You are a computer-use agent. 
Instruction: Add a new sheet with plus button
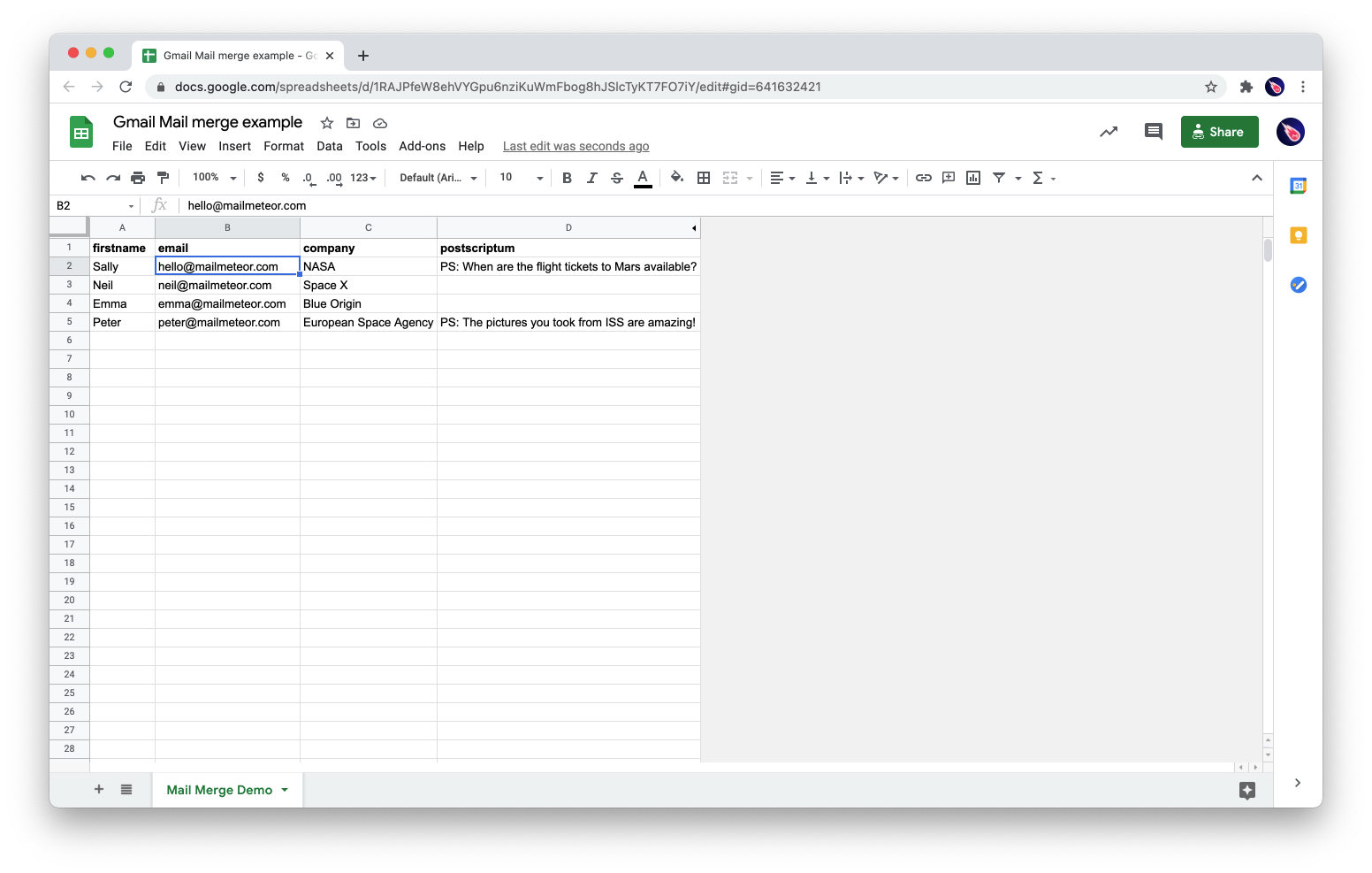point(99,789)
